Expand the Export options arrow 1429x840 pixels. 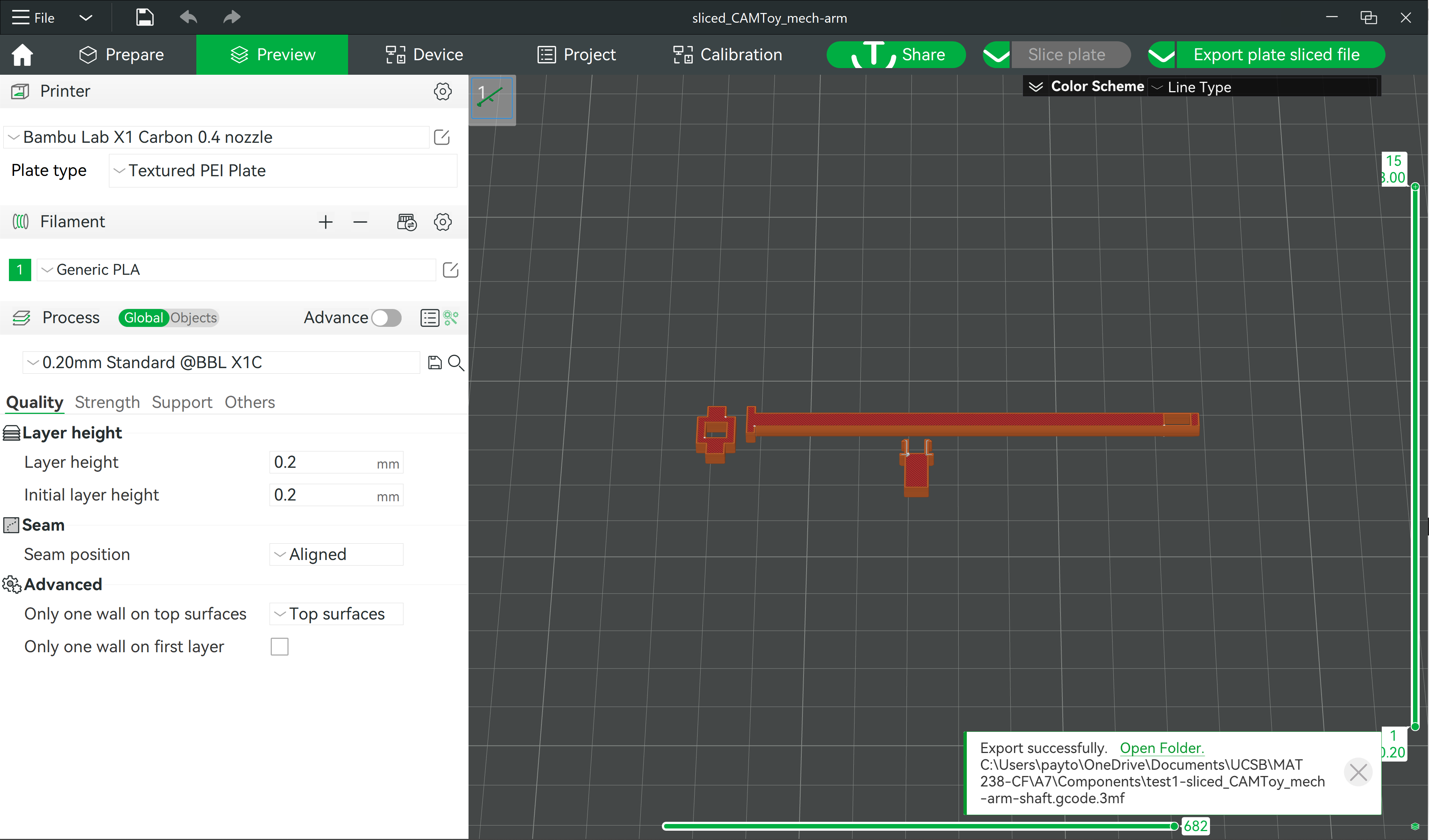(1162, 54)
